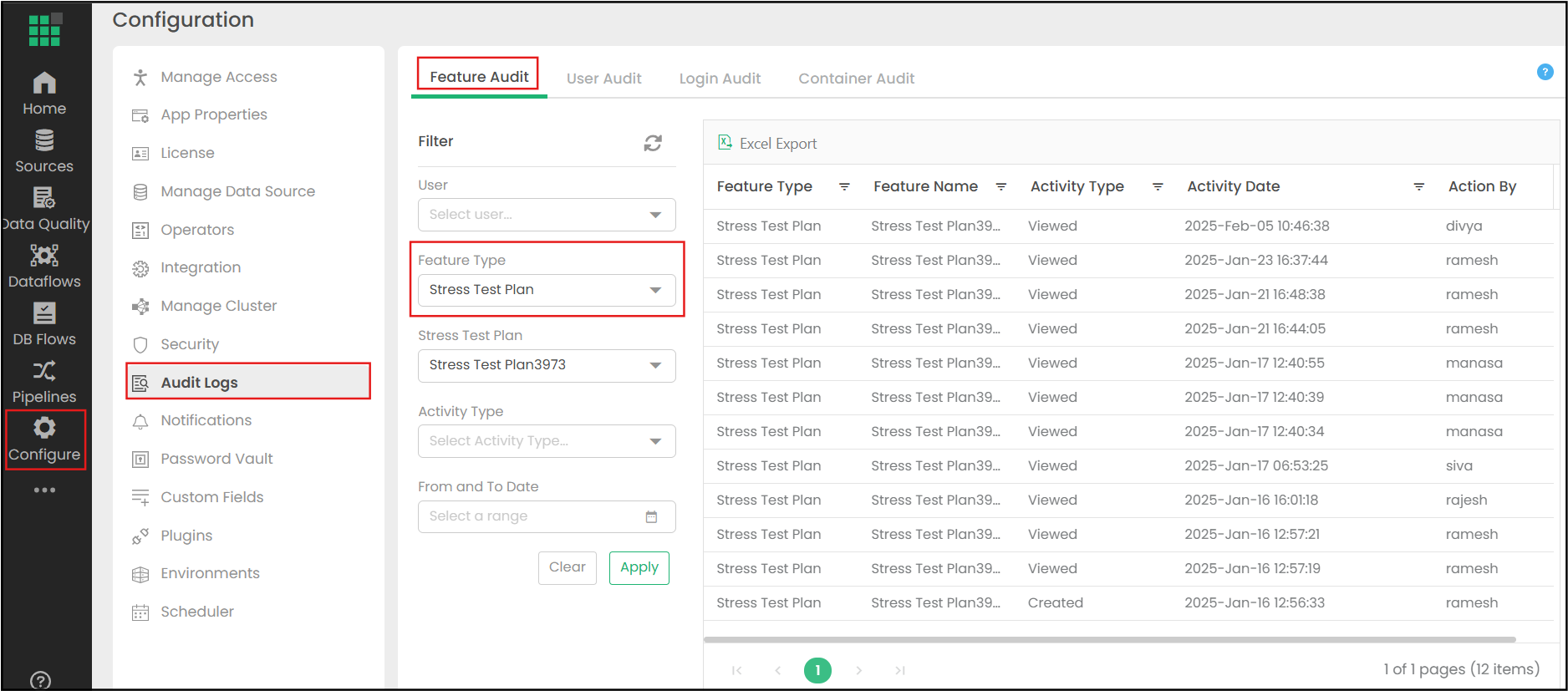The height and width of the screenshot is (691, 1568).
Task: Open the Activity Date column filter
Action: 1418,187
